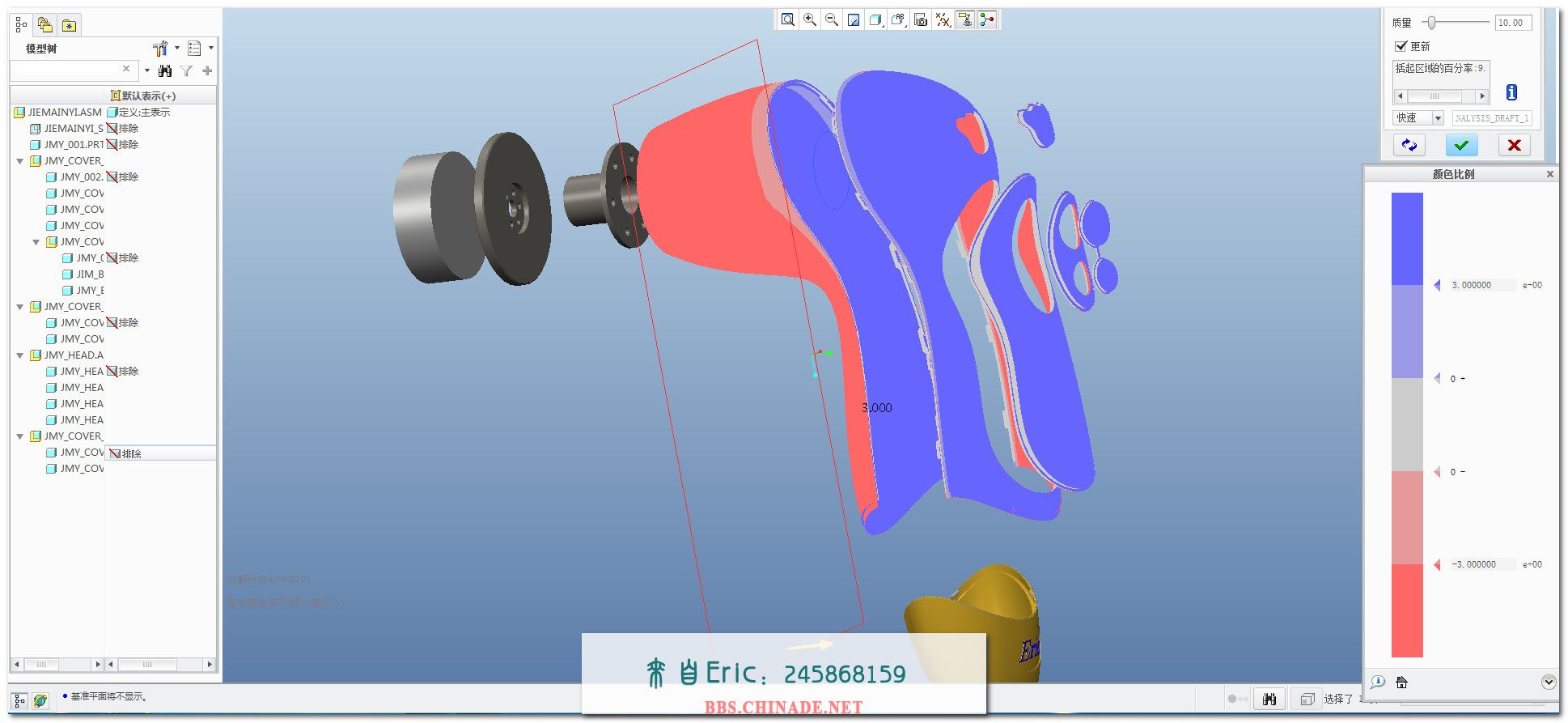Toggle the spin center icon
The width and height of the screenshot is (1568, 723).
pyautogui.click(x=987, y=20)
